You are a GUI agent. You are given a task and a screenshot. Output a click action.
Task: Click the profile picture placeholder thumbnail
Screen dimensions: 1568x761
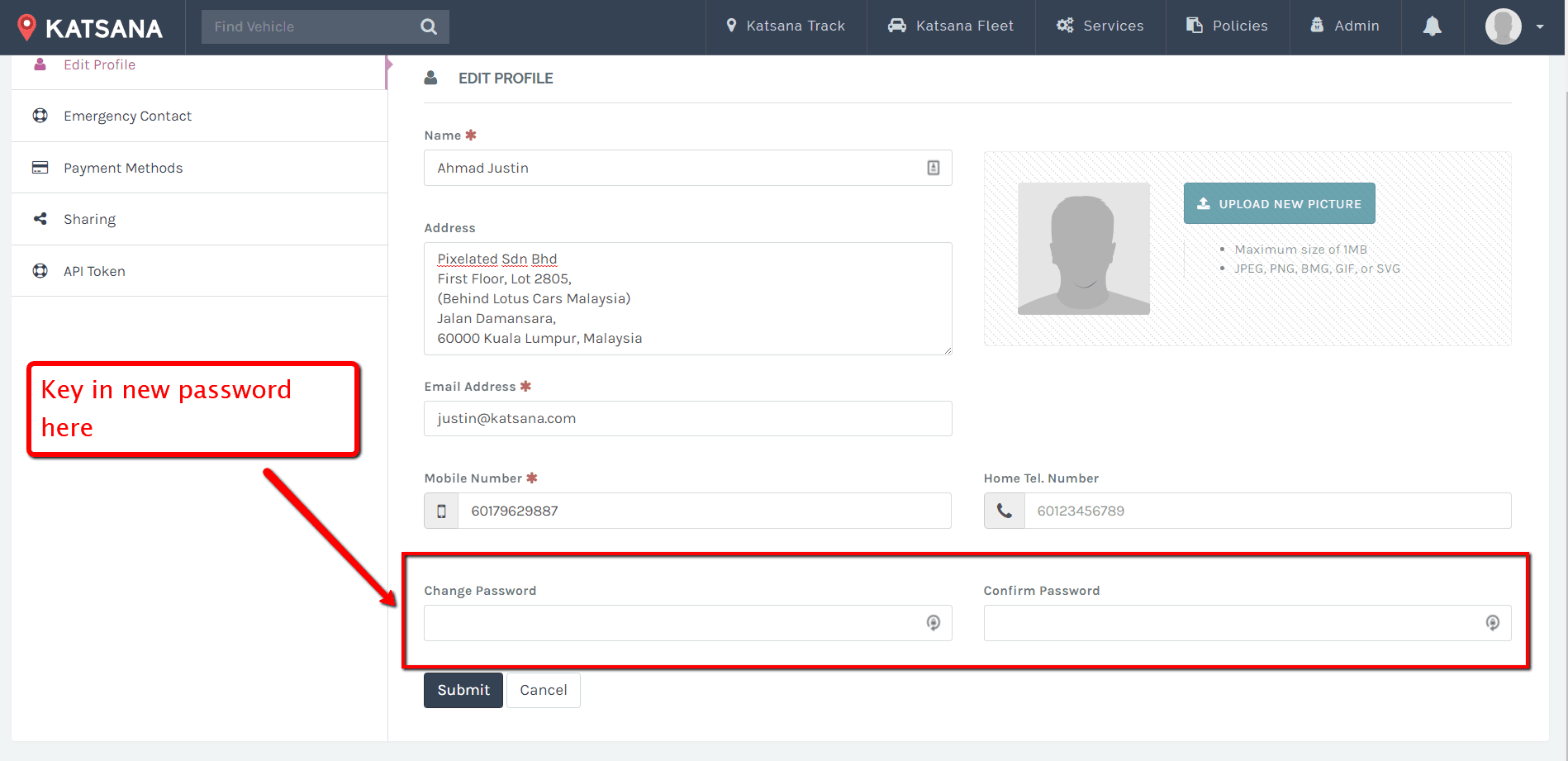[1083, 249]
